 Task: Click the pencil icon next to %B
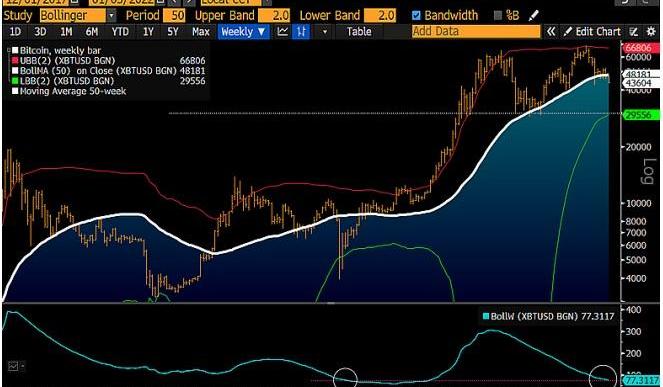click(534, 16)
